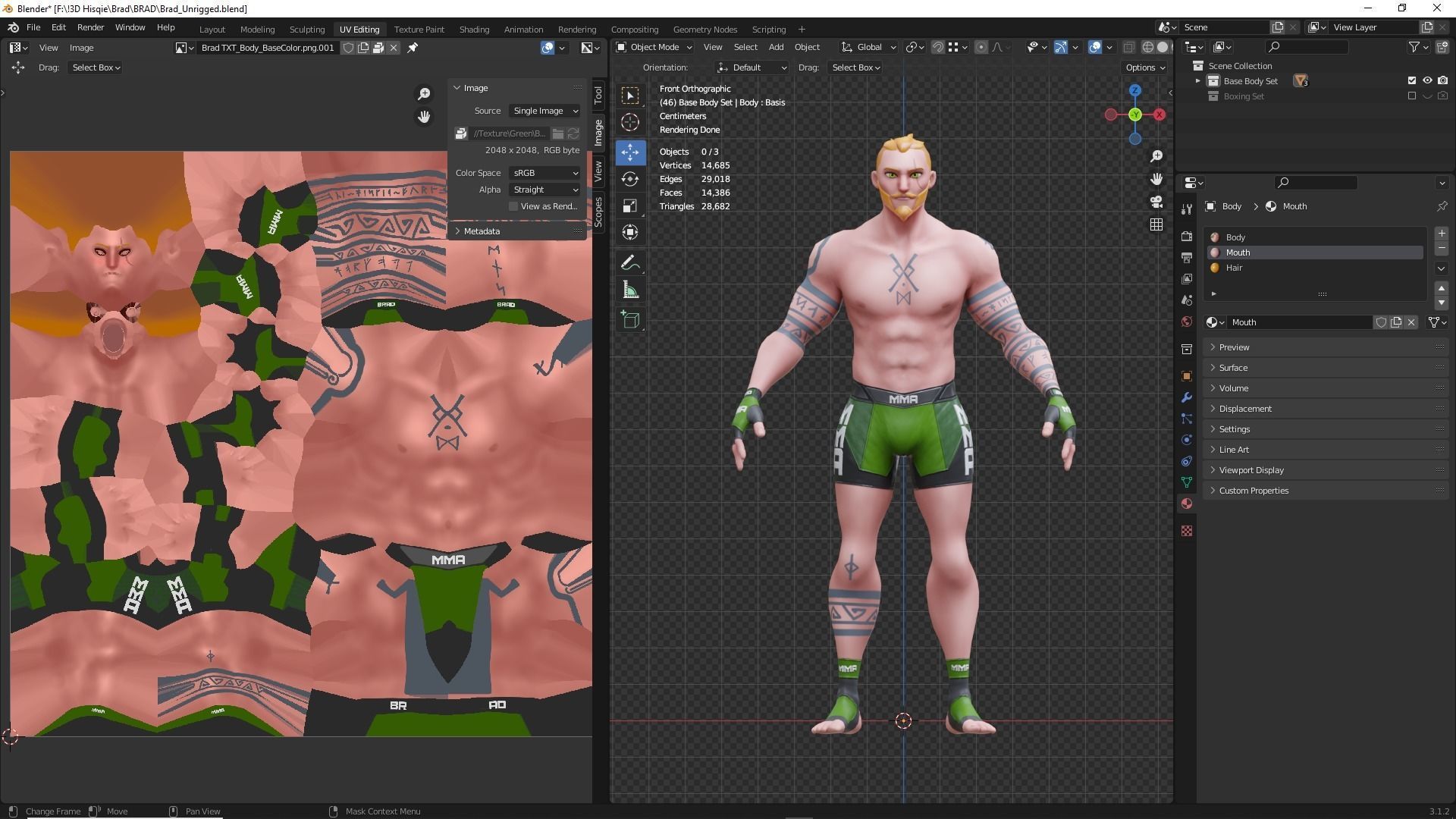Viewport: 1456px width, 819px height.
Task: Open the Color Space sRGB dropdown
Action: (x=544, y=173)
